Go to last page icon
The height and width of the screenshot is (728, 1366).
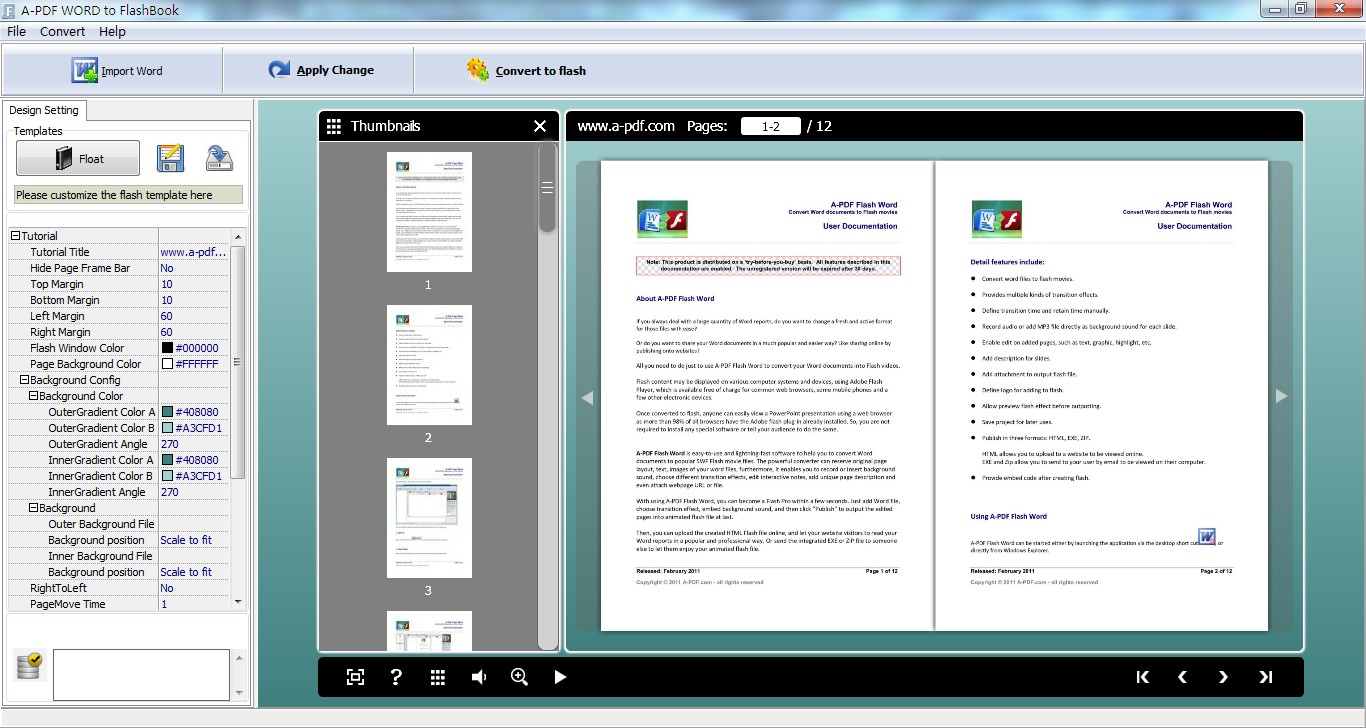[x=1265, y=677]
